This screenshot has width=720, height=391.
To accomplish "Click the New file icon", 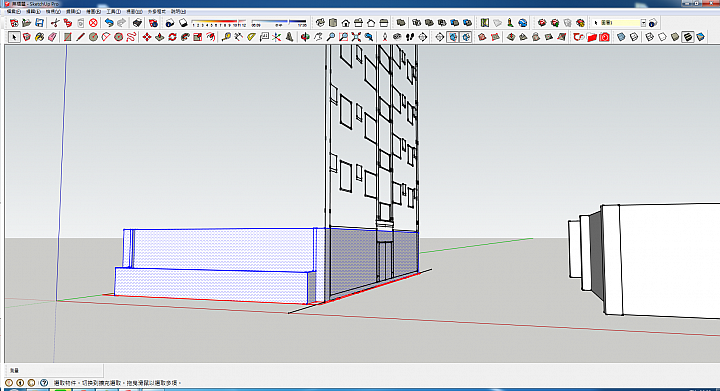I will [x=14, y=22].
